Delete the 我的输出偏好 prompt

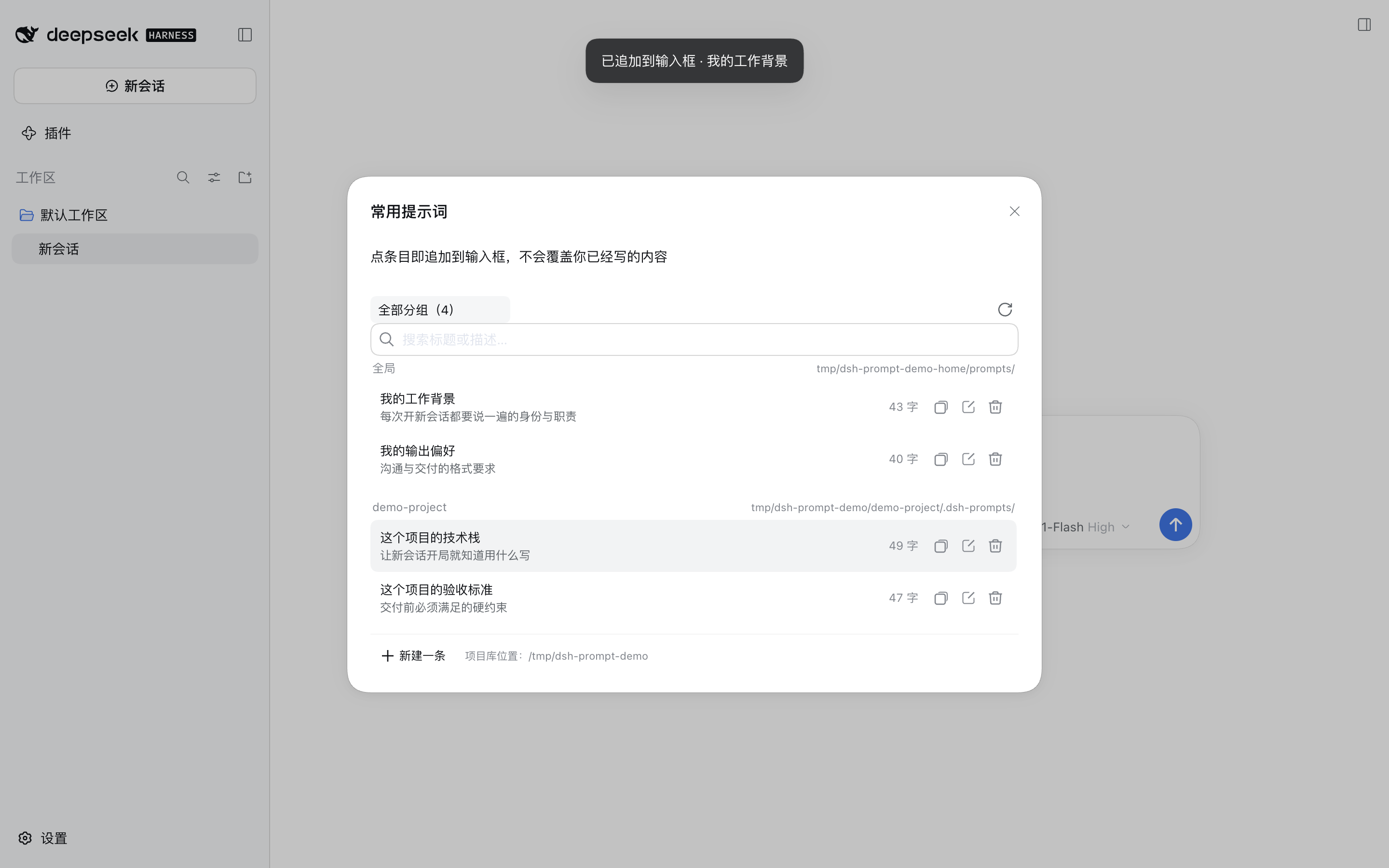[995, 459]
